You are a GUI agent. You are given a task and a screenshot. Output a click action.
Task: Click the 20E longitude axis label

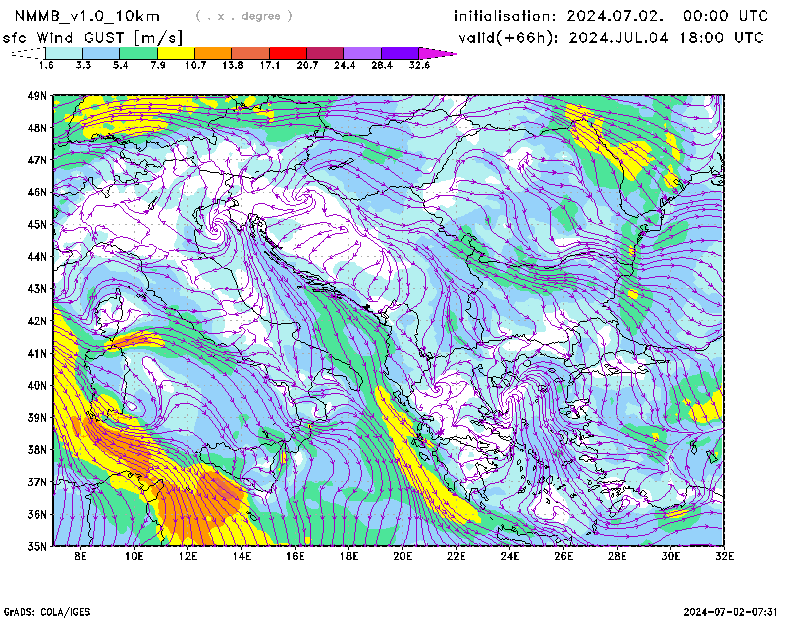[404, 556]
